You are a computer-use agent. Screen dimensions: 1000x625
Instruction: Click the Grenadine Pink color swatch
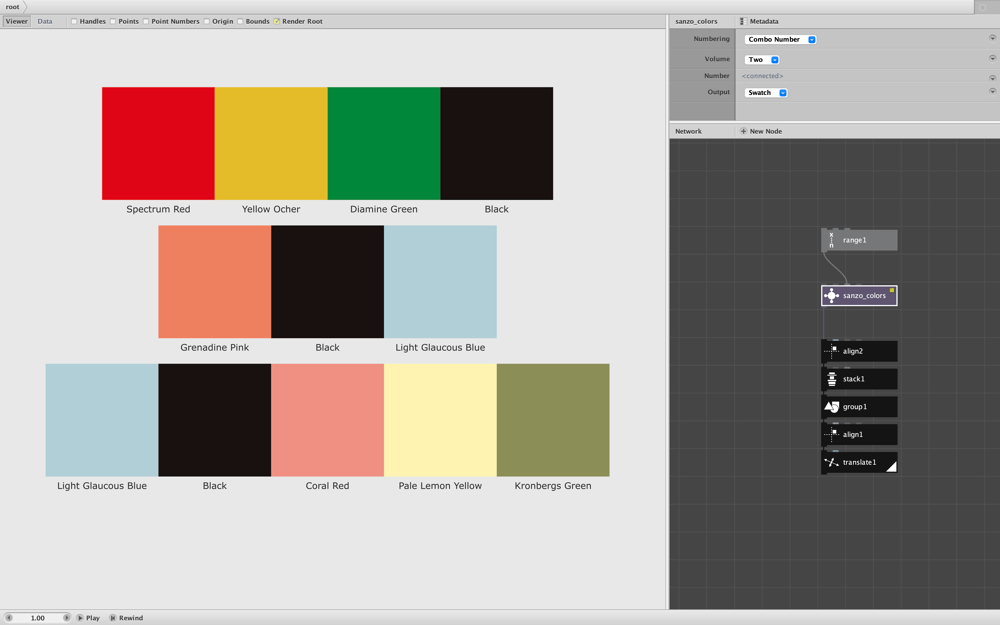coord(215,282)
